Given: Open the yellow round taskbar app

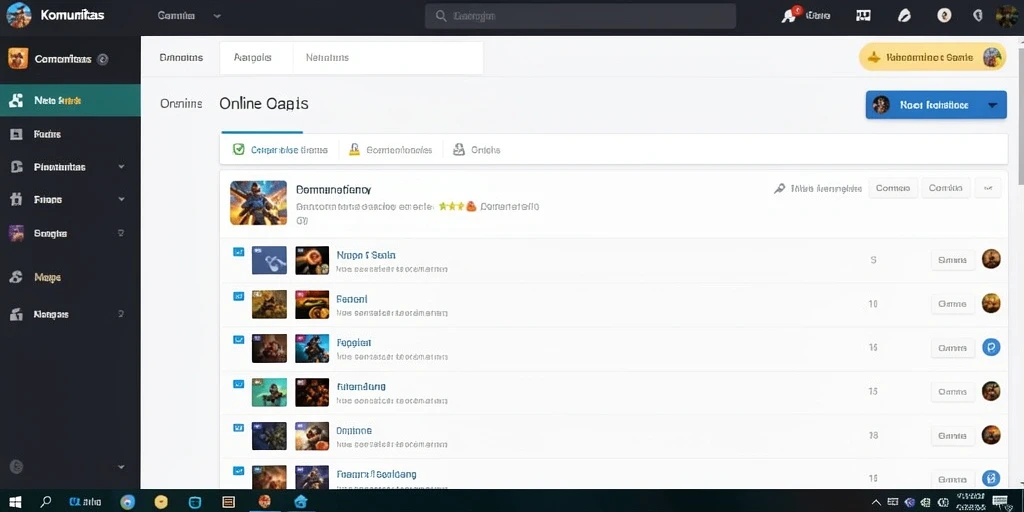Looking at the screenshot, I should pos(161,502).
